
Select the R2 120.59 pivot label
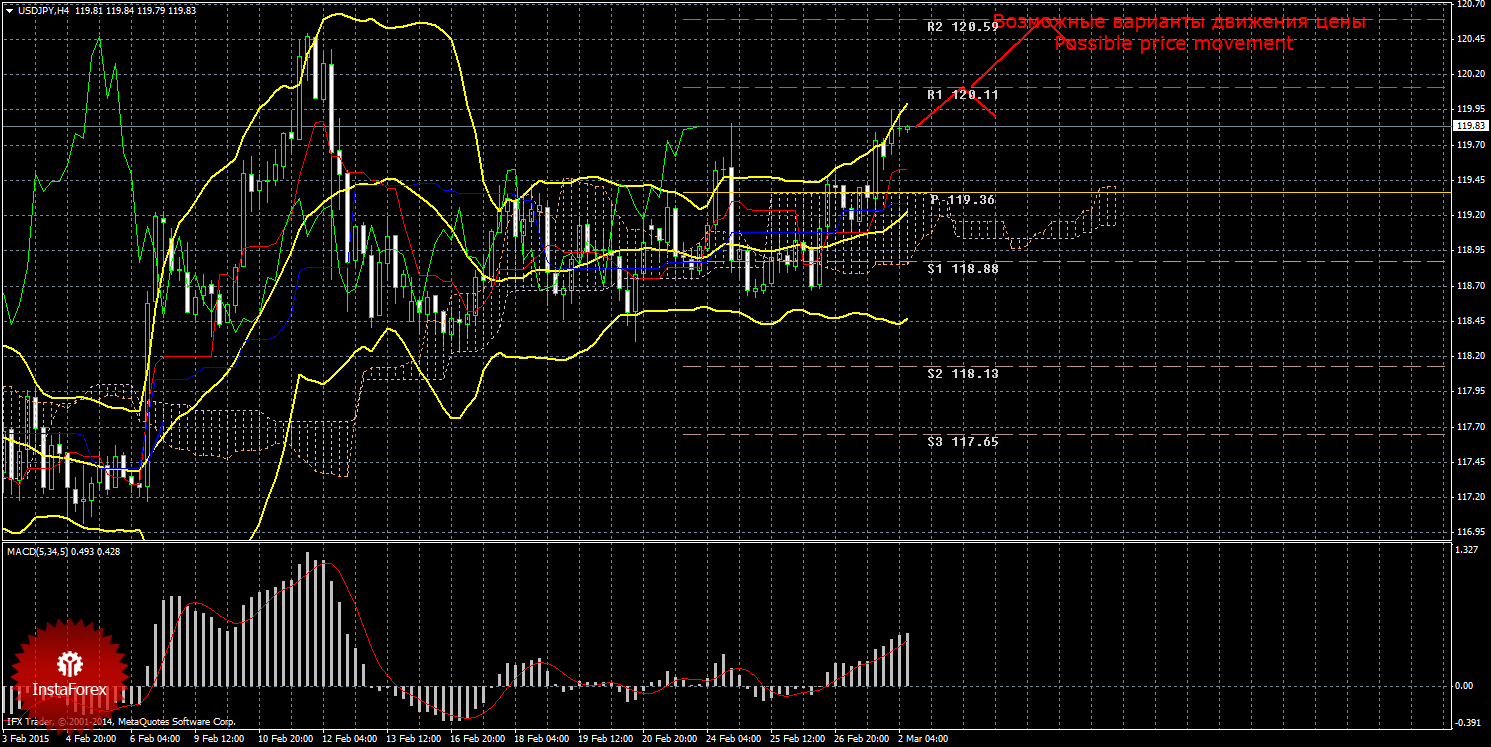tap(962, 27)
